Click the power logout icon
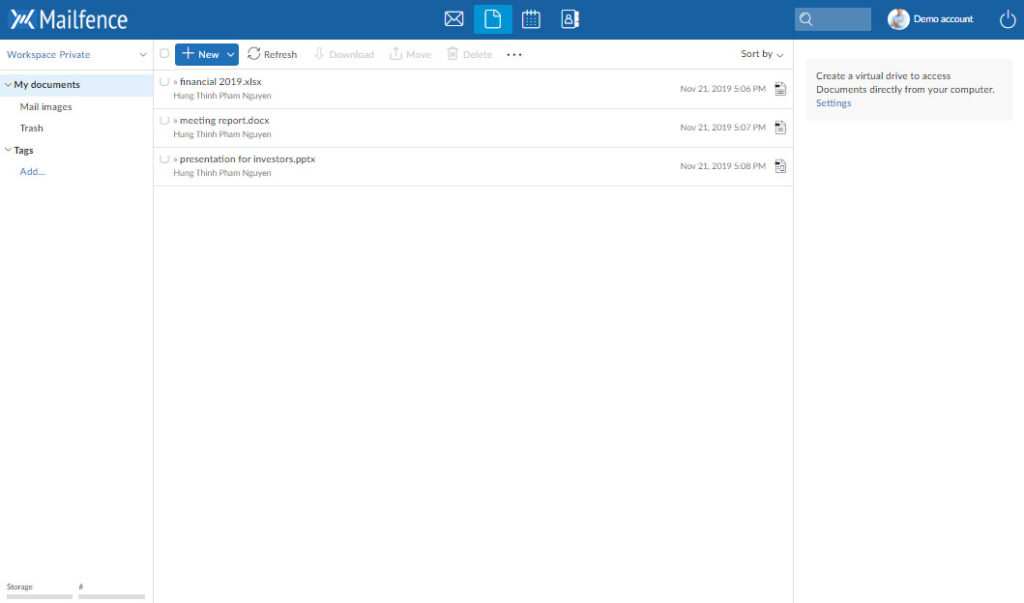This screenshot has width=1024, height=603. (1007, 19)
